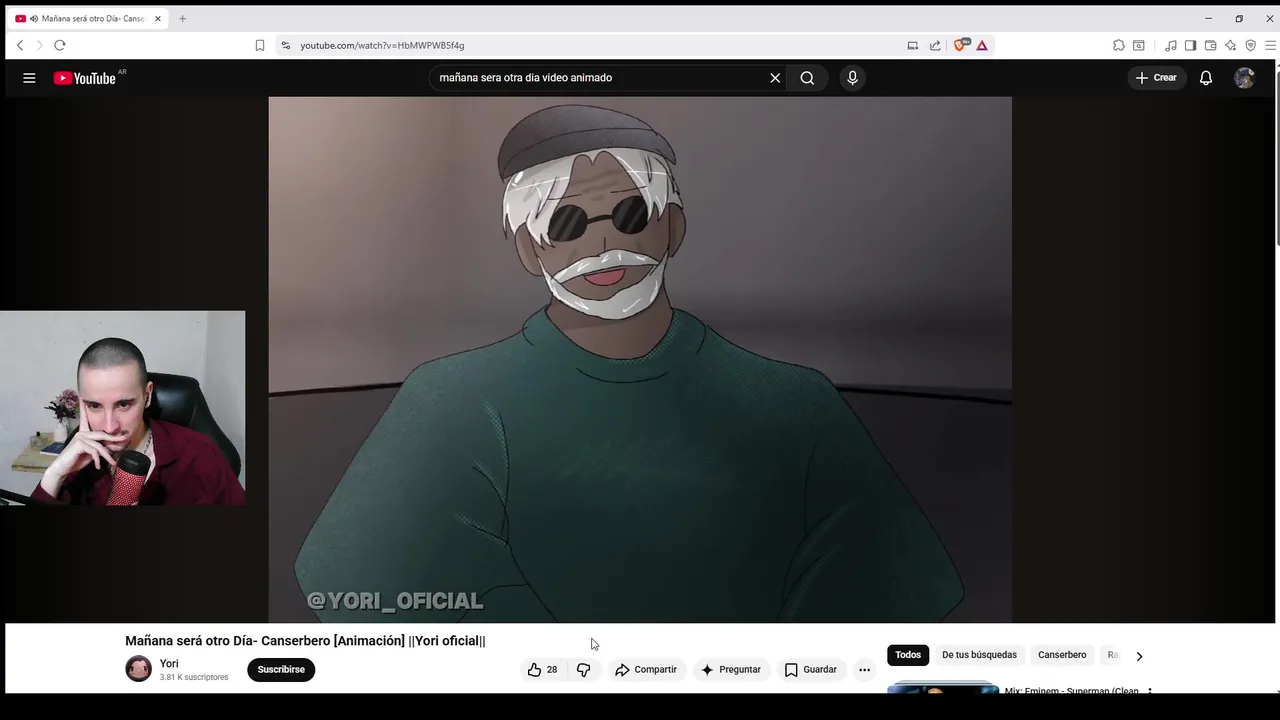The width and height of the screenshot is (1280, 720).
Task: Select the Mañana será otro Día tab
Action: click(x=88, y=18)
